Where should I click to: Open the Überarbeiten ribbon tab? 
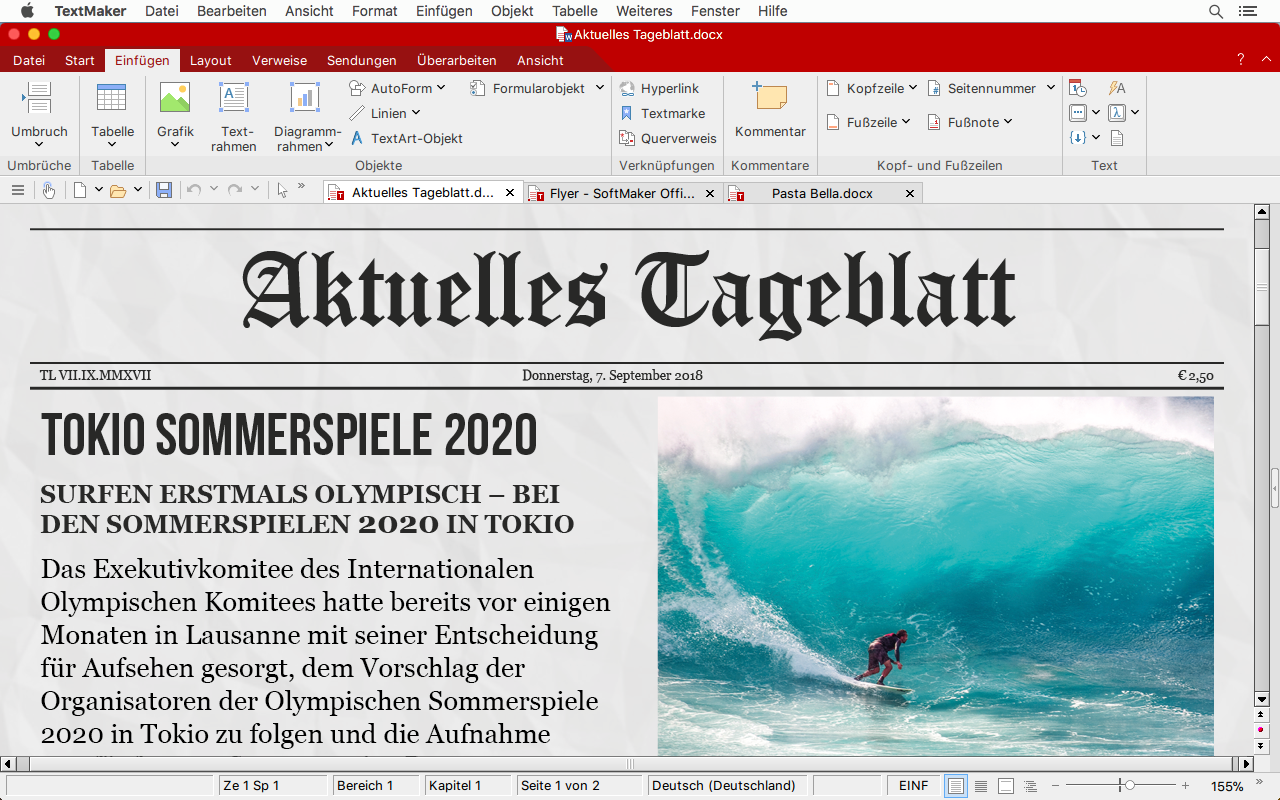click(x=457, y=60)
